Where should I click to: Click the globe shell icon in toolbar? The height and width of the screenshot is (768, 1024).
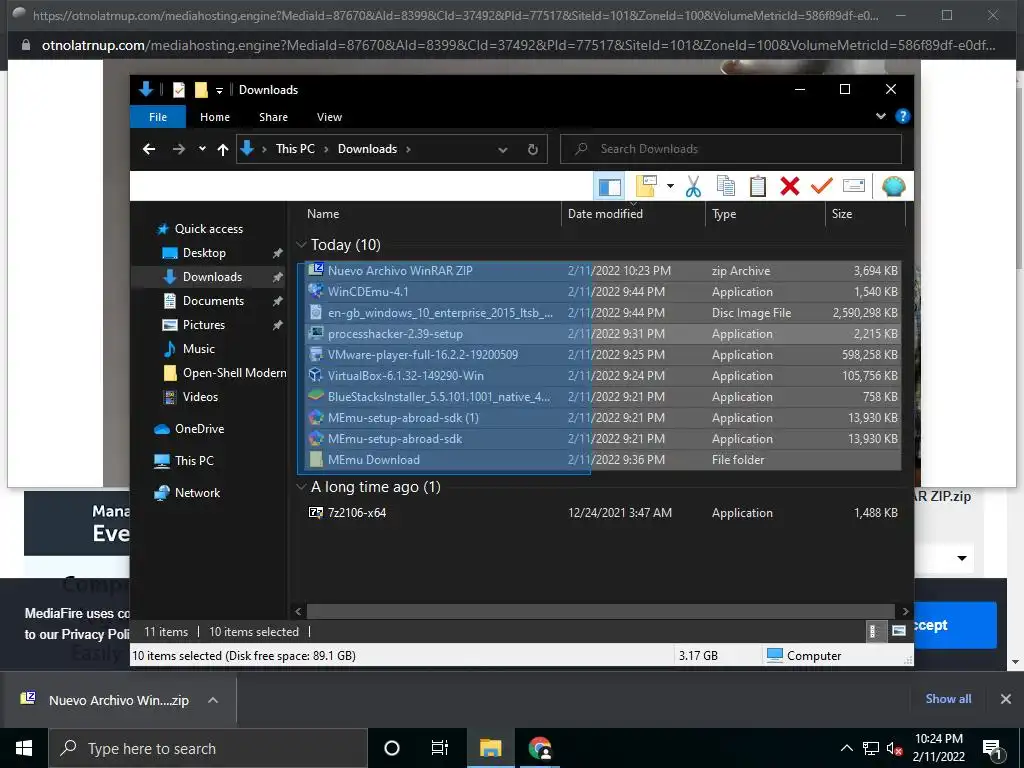(893, 187)
